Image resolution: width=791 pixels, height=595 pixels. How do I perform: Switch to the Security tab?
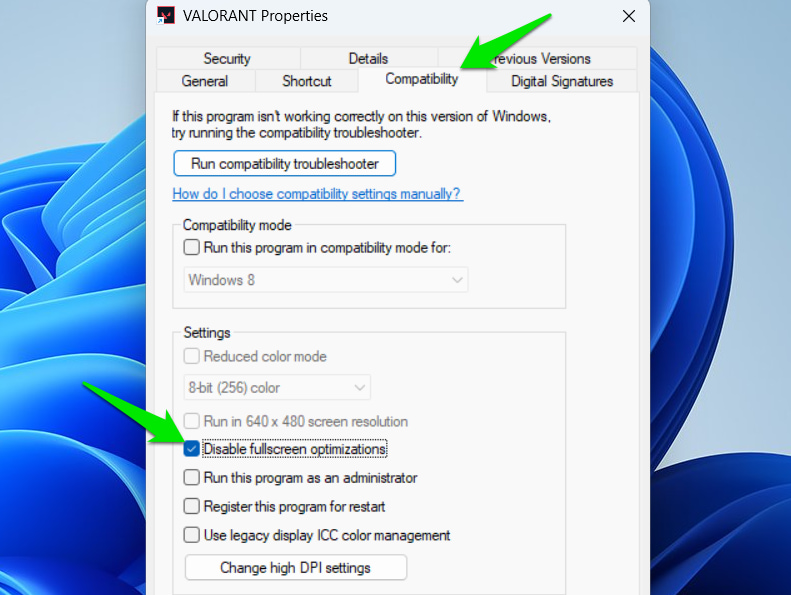click(228, 59)
